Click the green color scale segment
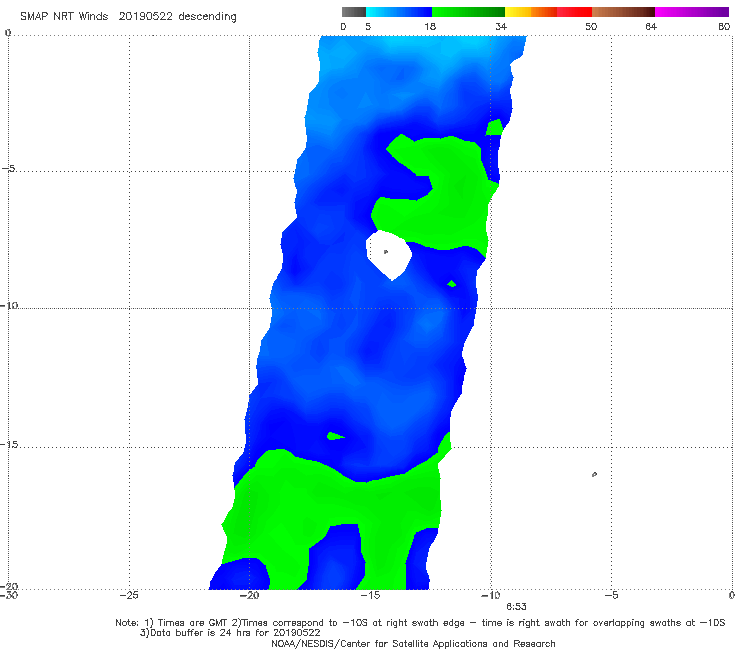This screenshot has width=740, height=650. pyautogui.click(x=468, y=12)
